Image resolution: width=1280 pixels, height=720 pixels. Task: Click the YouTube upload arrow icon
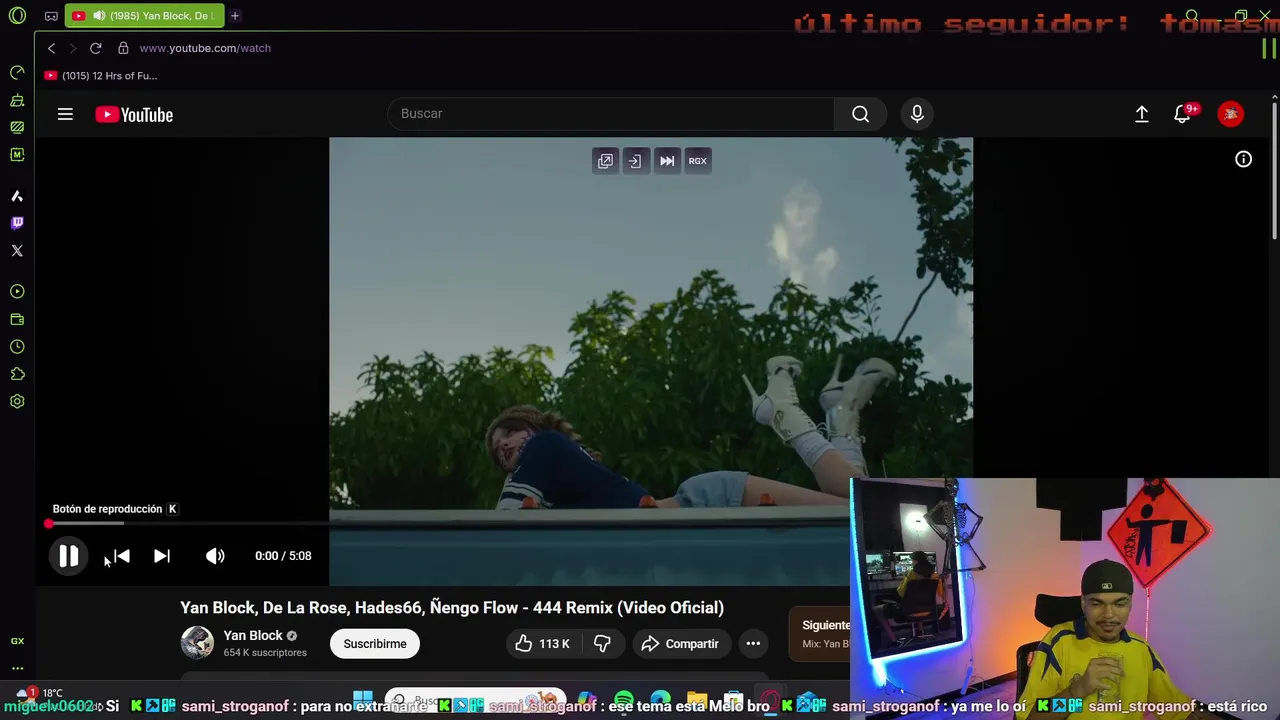pyautogui.click(x=1141, y=114)
